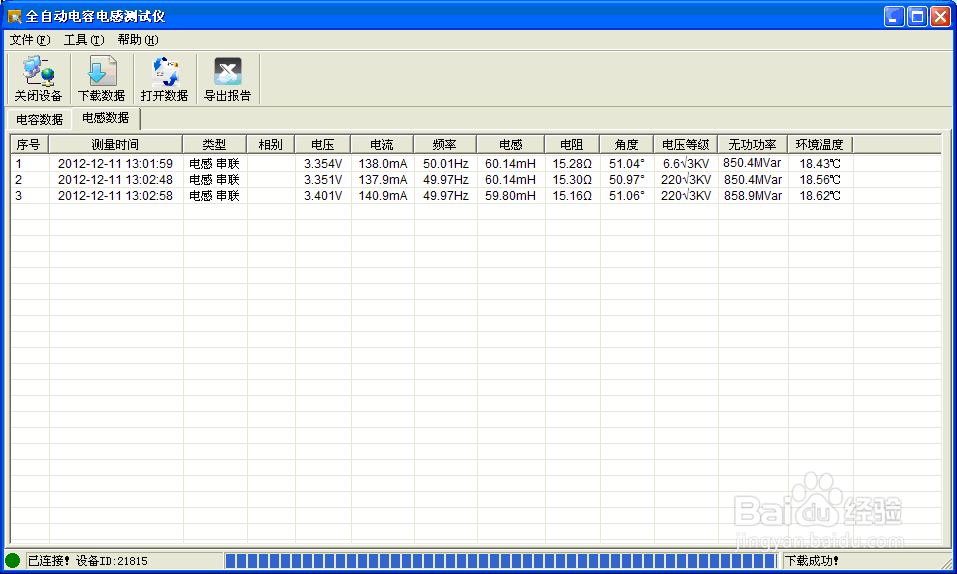Click the 电感 column header

(510, 145)
